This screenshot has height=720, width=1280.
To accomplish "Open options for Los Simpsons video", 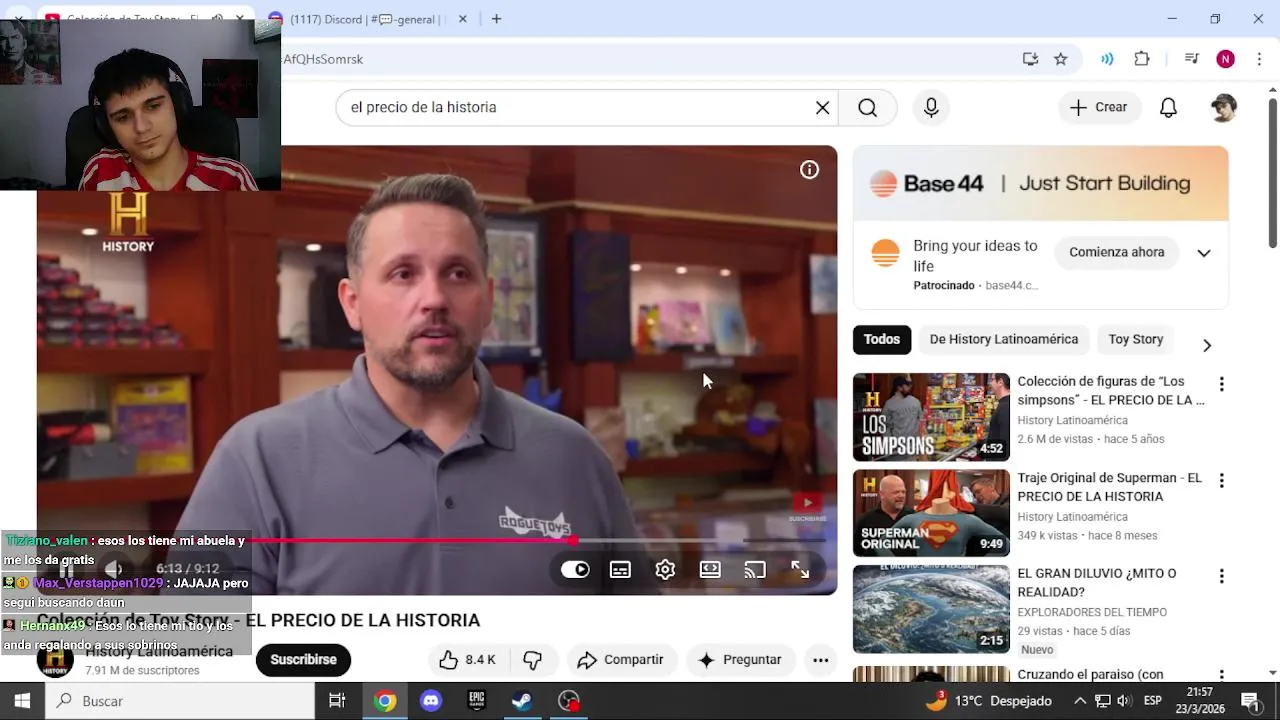I will (x=1221, y=384).
